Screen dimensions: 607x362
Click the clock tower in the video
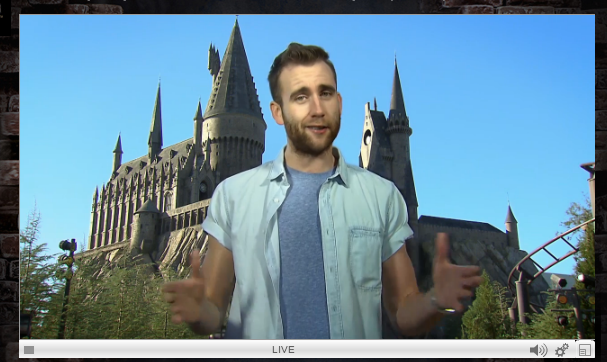click(x=387, y=136)
